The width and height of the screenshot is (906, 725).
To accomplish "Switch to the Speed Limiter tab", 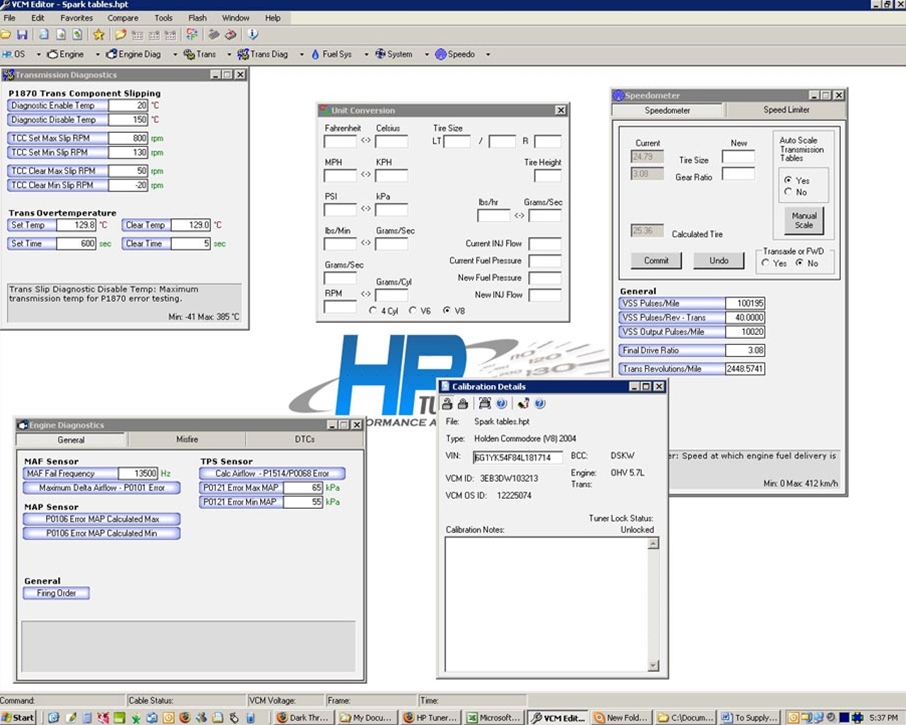I will [x=787, y=110].
